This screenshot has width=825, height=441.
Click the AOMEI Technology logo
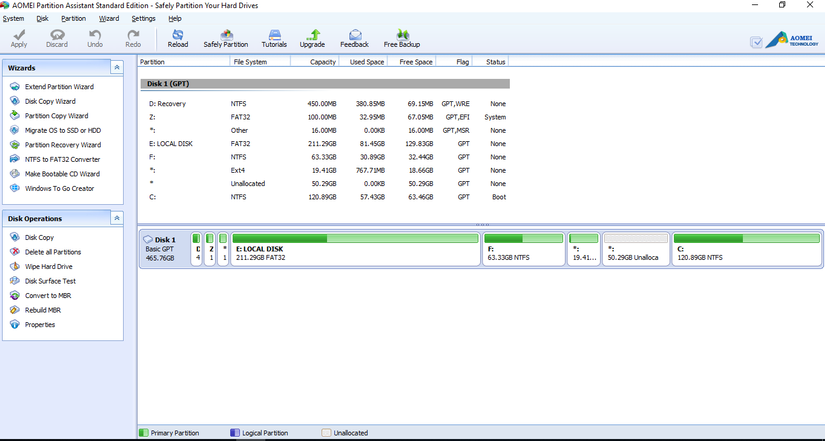(792, 40)
